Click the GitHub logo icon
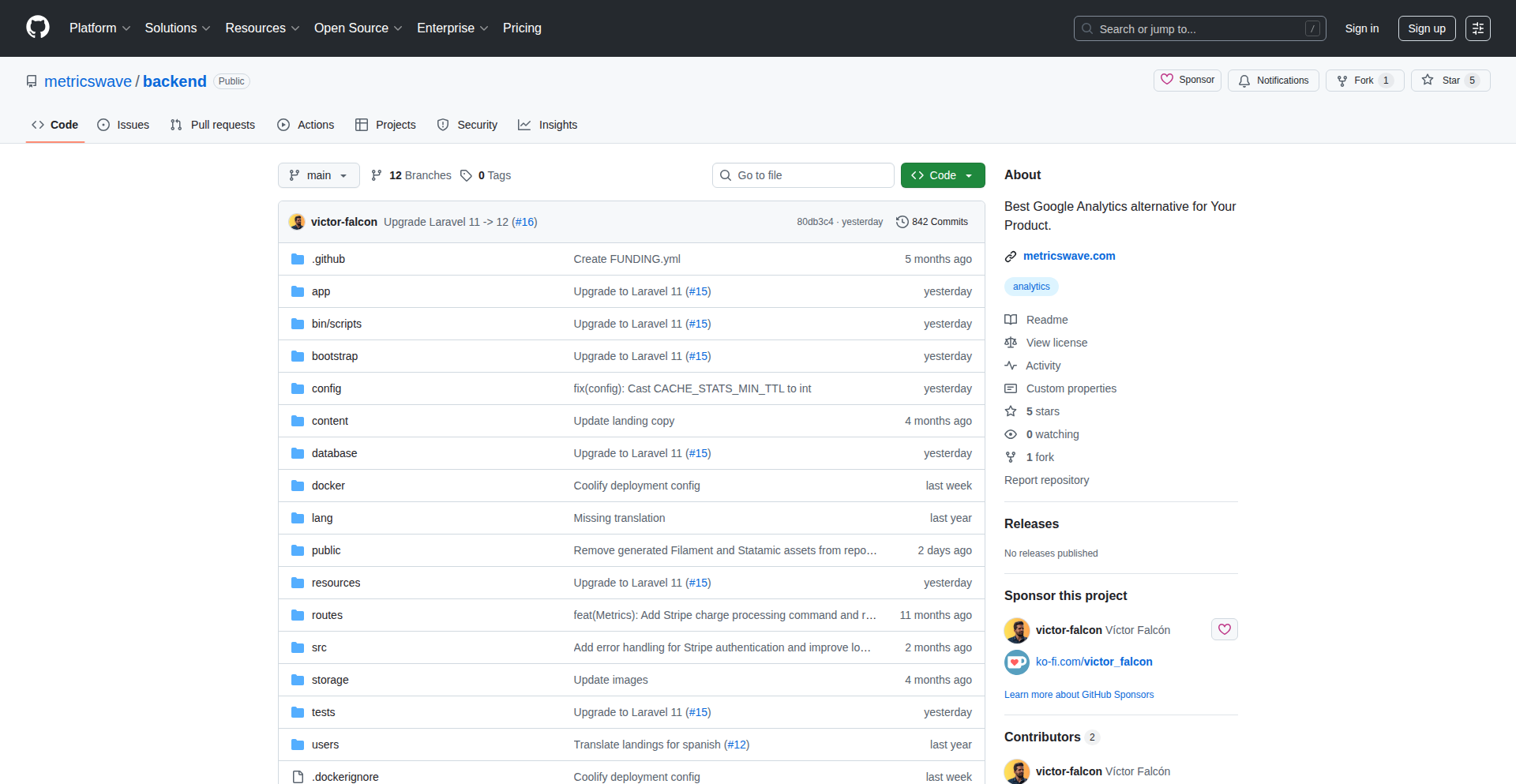The width and height of the screenshot is (1516, 784). [x=38, y=28]
